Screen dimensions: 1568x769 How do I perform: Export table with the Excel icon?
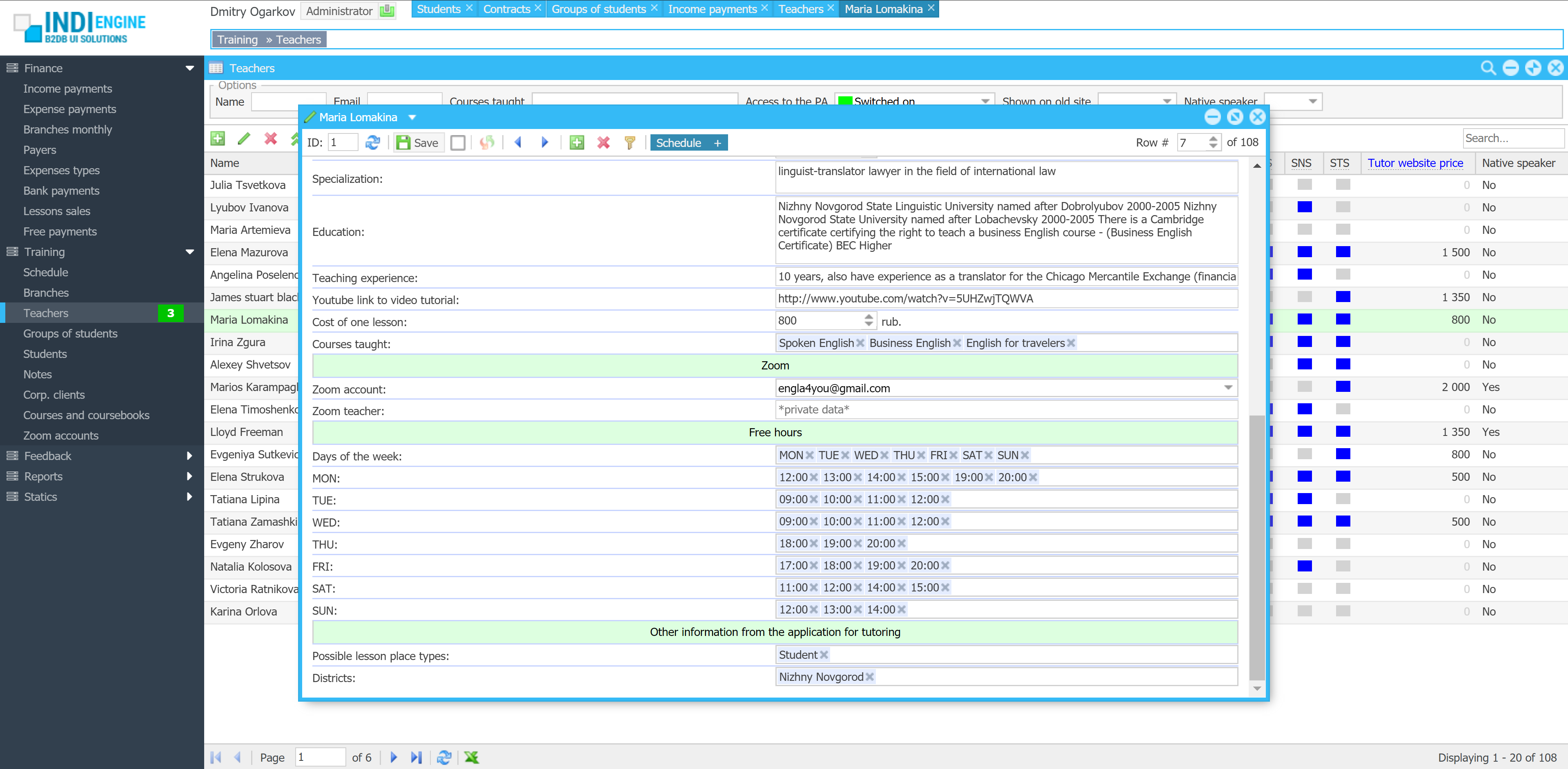pos(472,757)
